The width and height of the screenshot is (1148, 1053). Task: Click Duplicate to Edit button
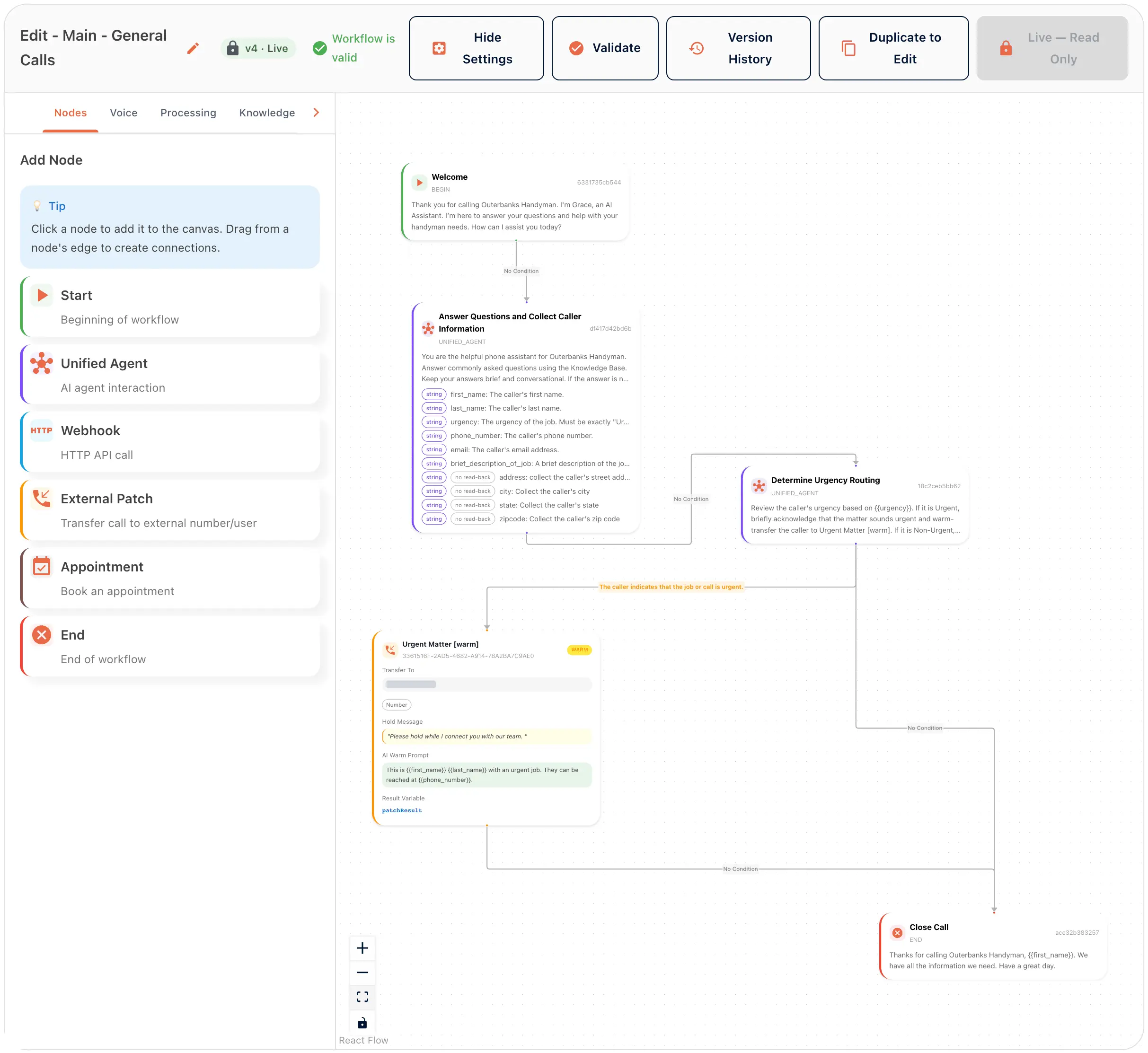(x=894, y=48)
